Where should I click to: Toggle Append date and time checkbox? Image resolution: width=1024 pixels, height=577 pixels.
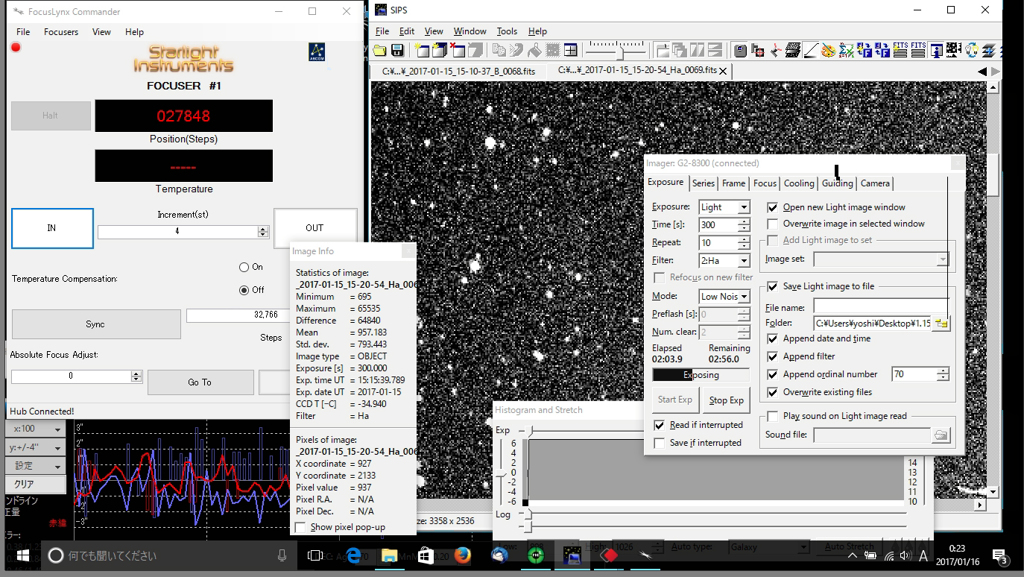point(773,339)
